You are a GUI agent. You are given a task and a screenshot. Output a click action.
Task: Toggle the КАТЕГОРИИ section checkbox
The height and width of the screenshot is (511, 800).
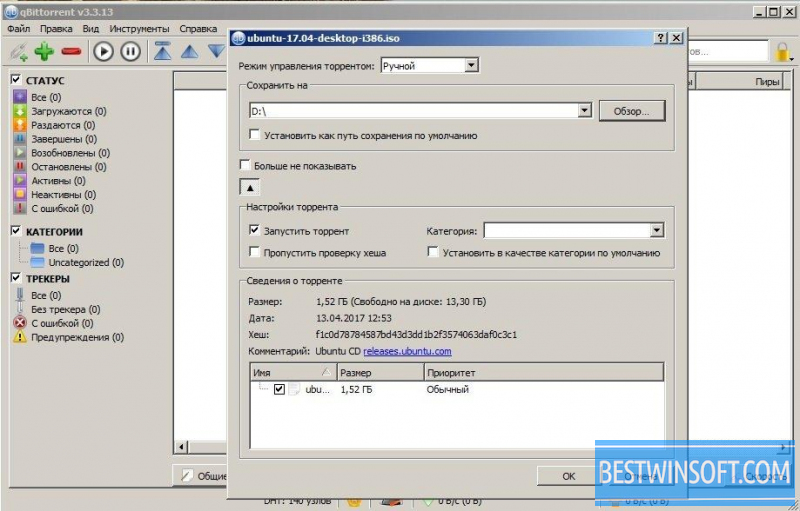pyautogui.click(x=16, y=231)
